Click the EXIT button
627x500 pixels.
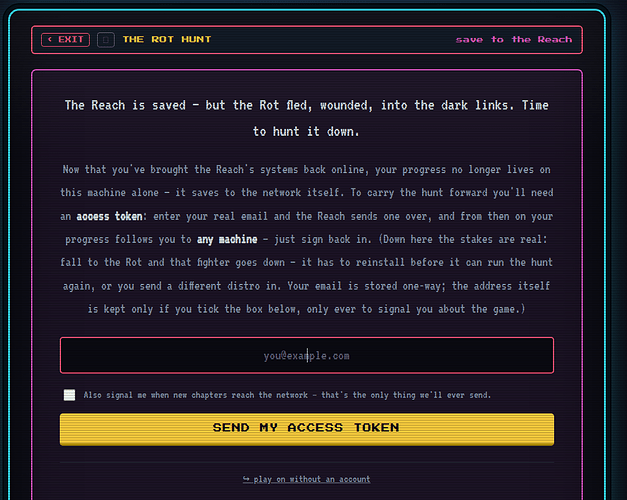[65, 40]
